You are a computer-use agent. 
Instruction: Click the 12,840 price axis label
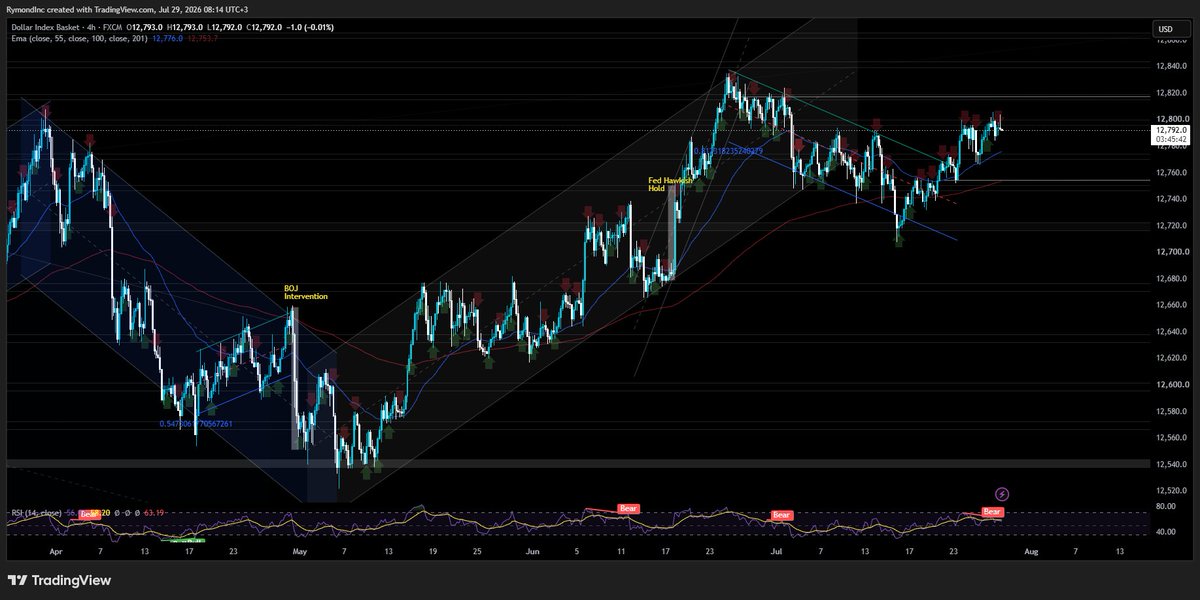[x=1170, y=66]
